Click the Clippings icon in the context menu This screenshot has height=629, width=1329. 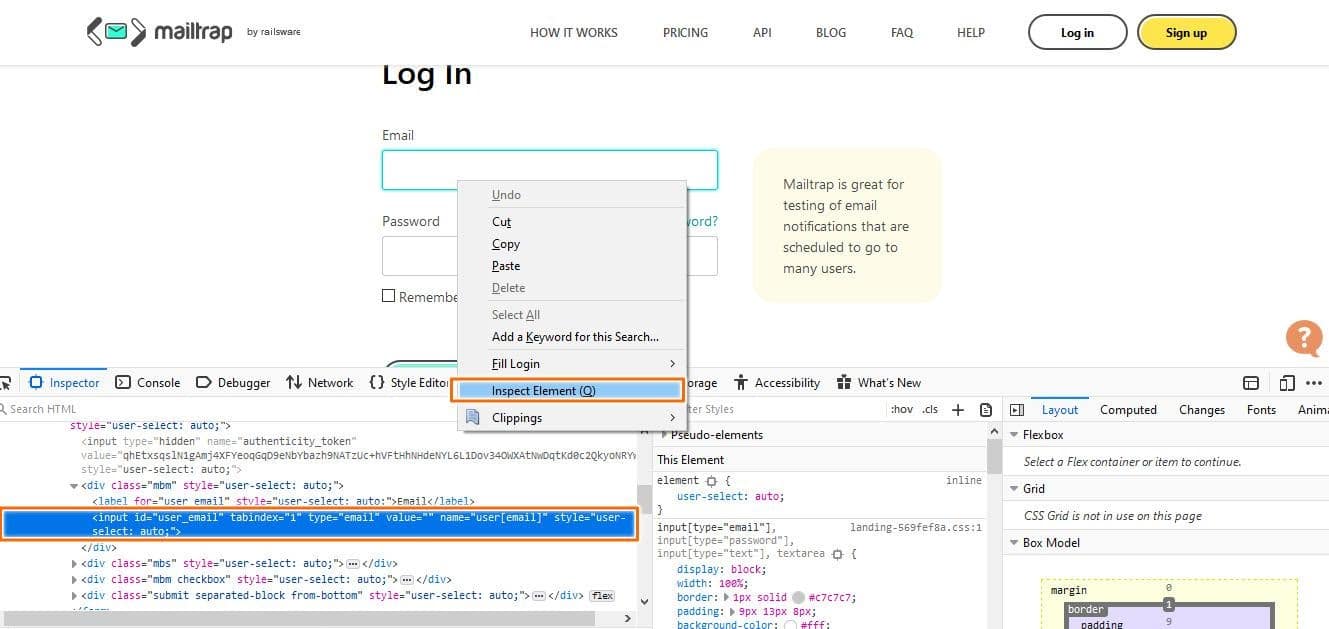pos(474,418)
